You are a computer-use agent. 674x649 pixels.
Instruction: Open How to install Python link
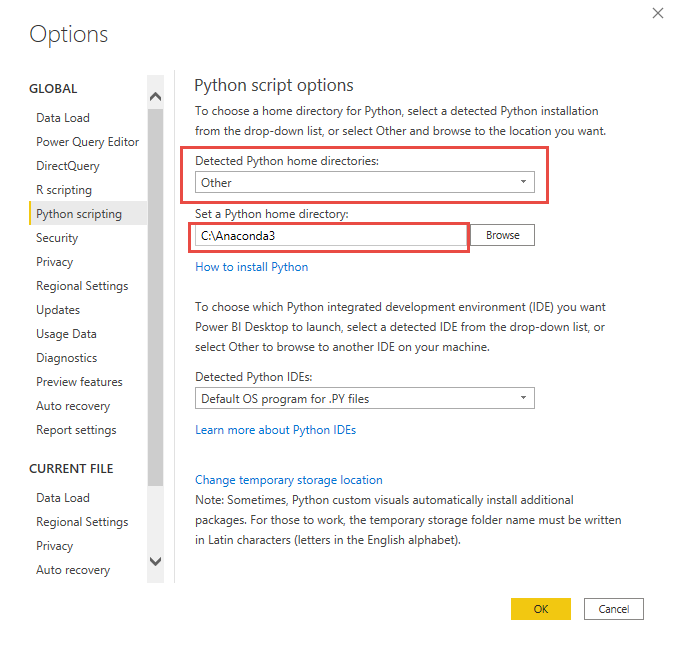coord(251,267)
